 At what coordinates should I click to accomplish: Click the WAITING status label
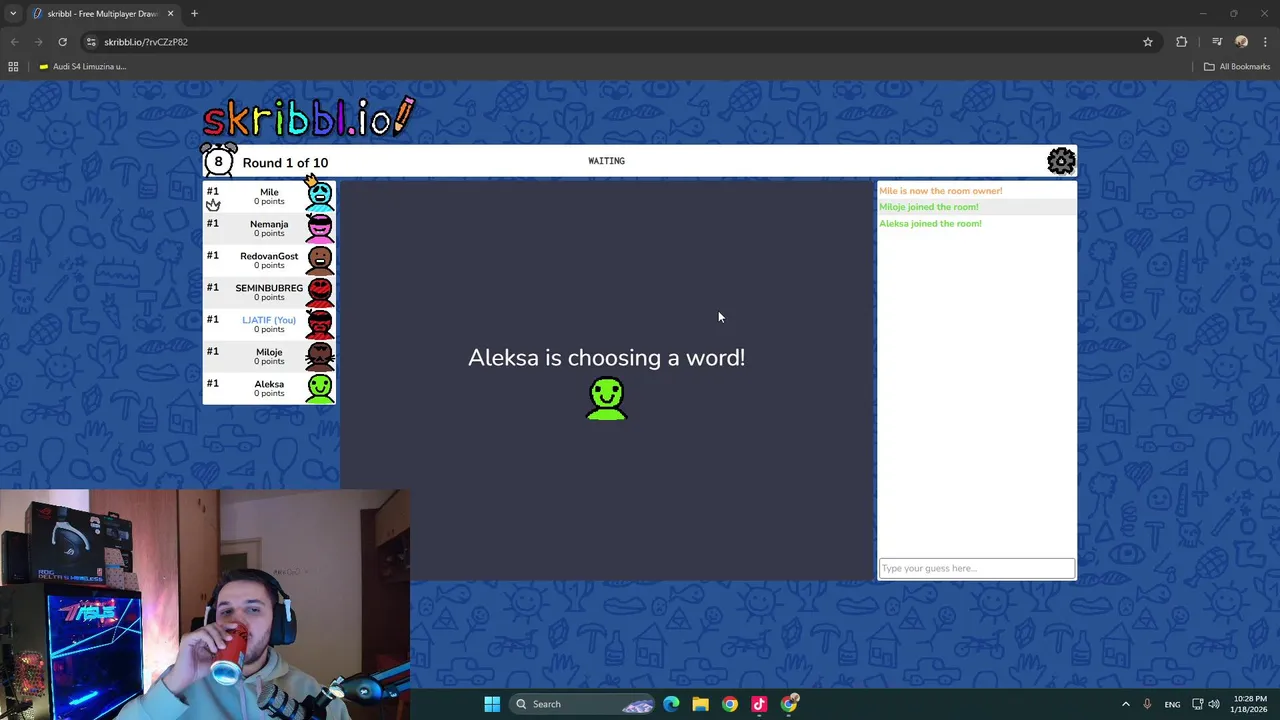tap(606, 161)
